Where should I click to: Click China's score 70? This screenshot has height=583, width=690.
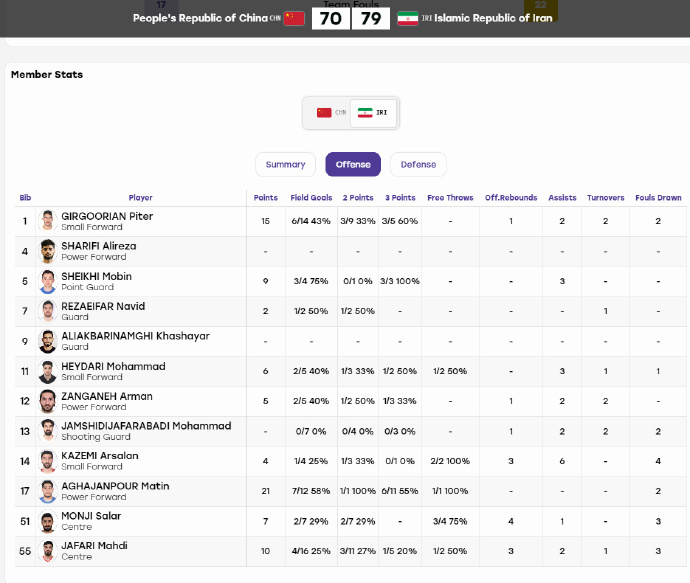(331, 18)
